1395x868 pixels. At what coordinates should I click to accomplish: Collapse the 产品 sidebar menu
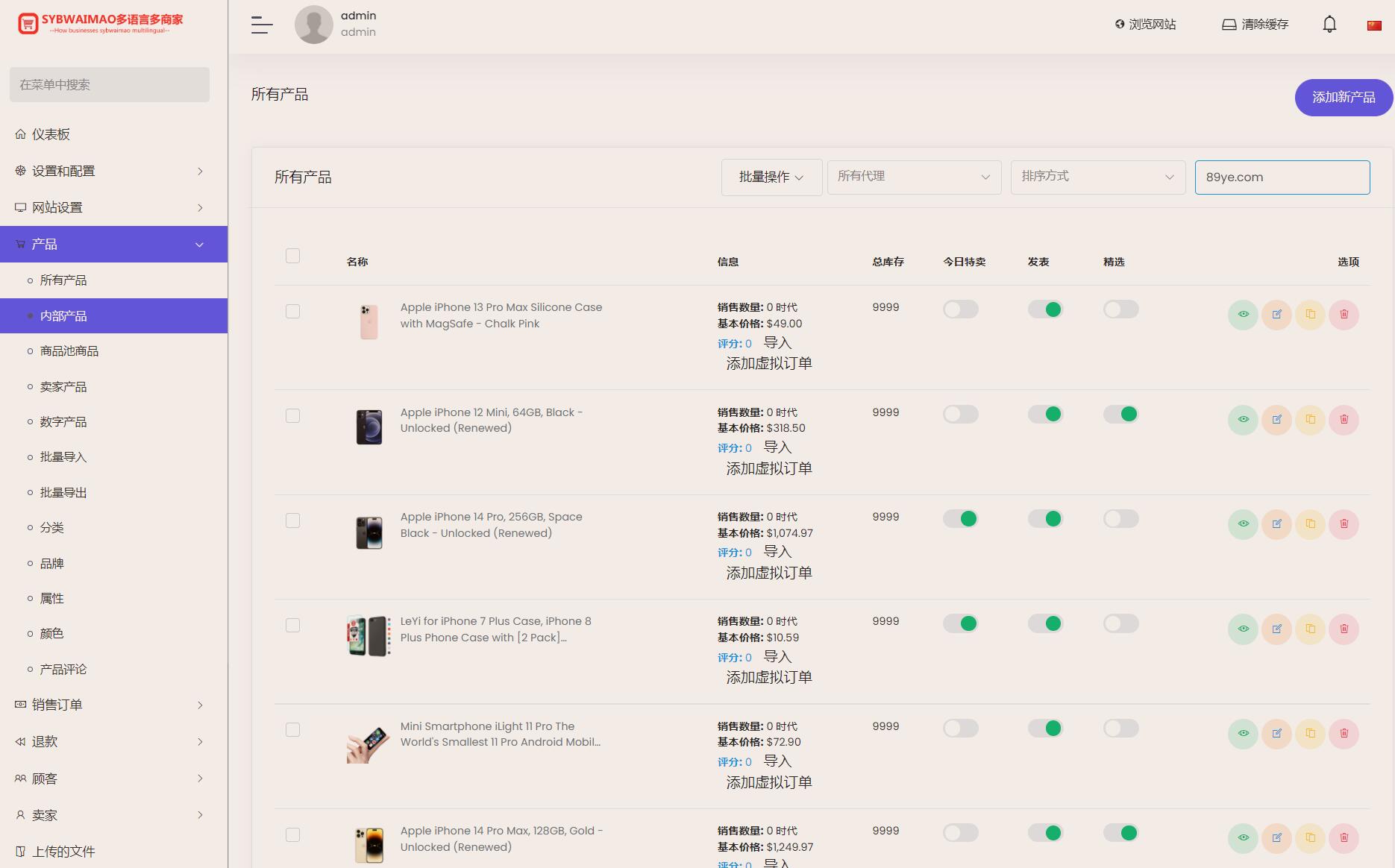pyautogui.click(x=113, y=244)
